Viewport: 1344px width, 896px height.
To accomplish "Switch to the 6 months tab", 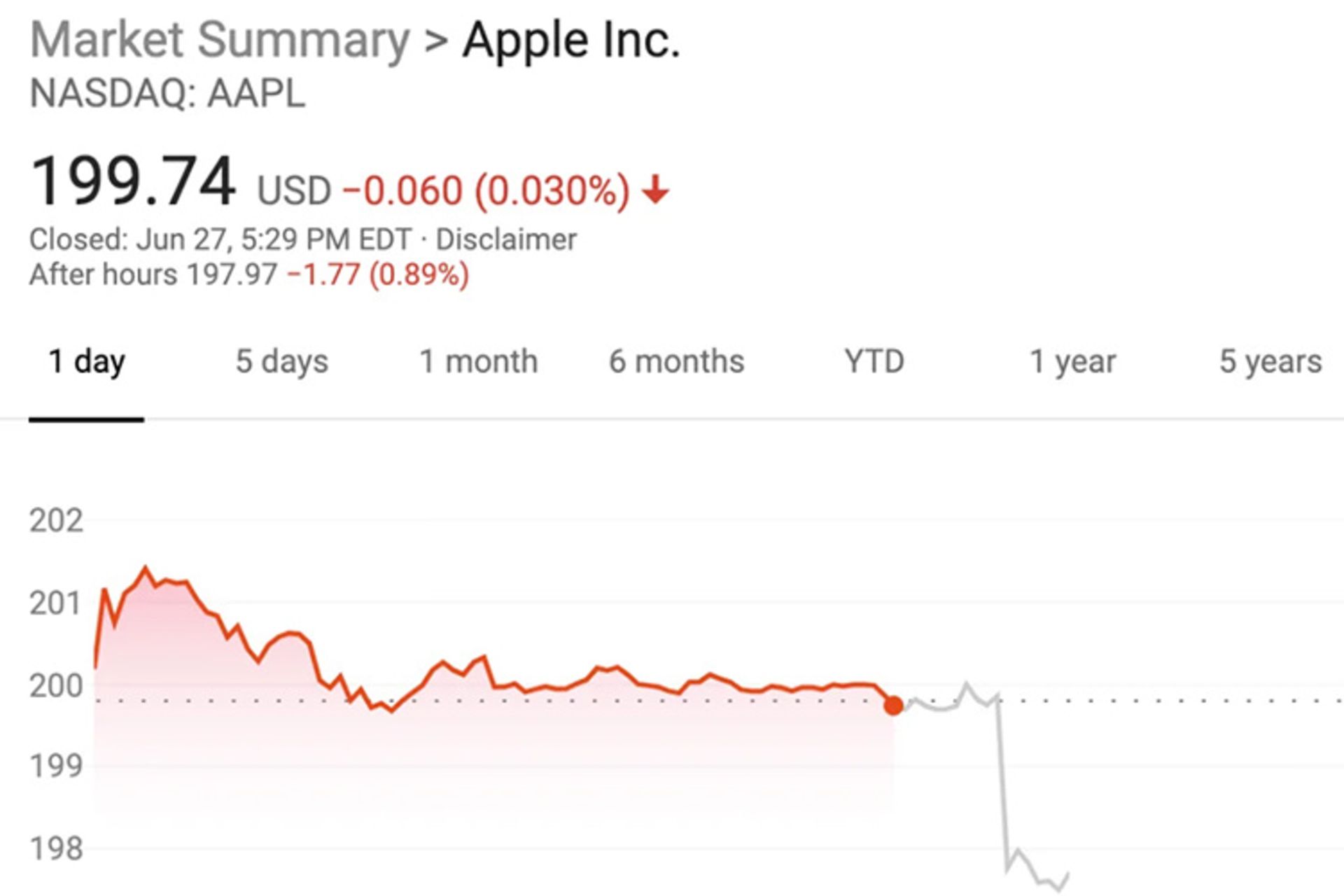I will tap(676, 362).
